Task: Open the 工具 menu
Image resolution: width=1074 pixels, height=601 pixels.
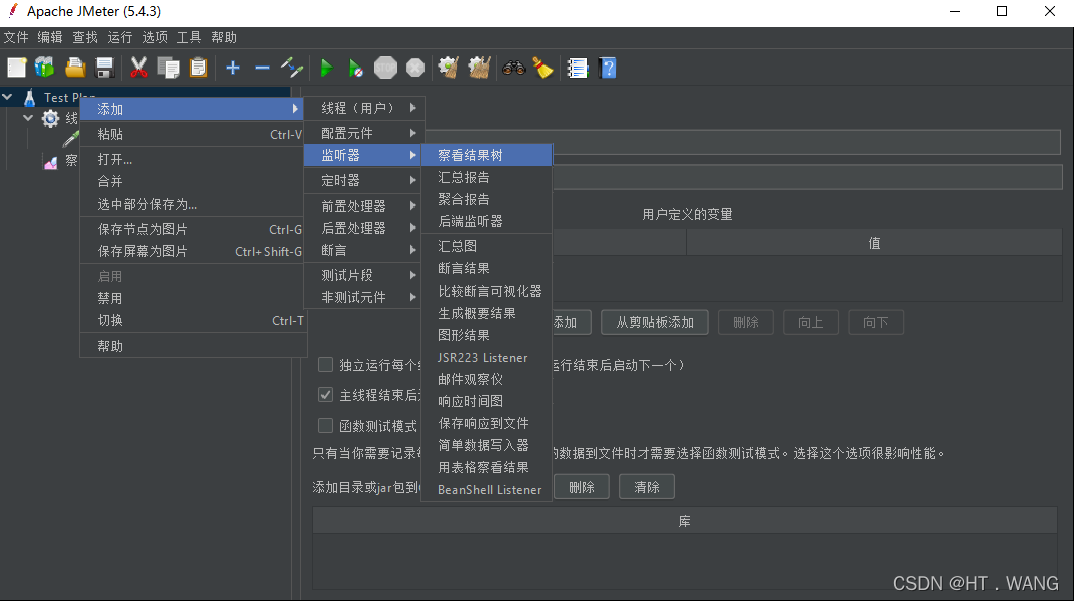Action: pyautogui.click(x=189, y=37)
